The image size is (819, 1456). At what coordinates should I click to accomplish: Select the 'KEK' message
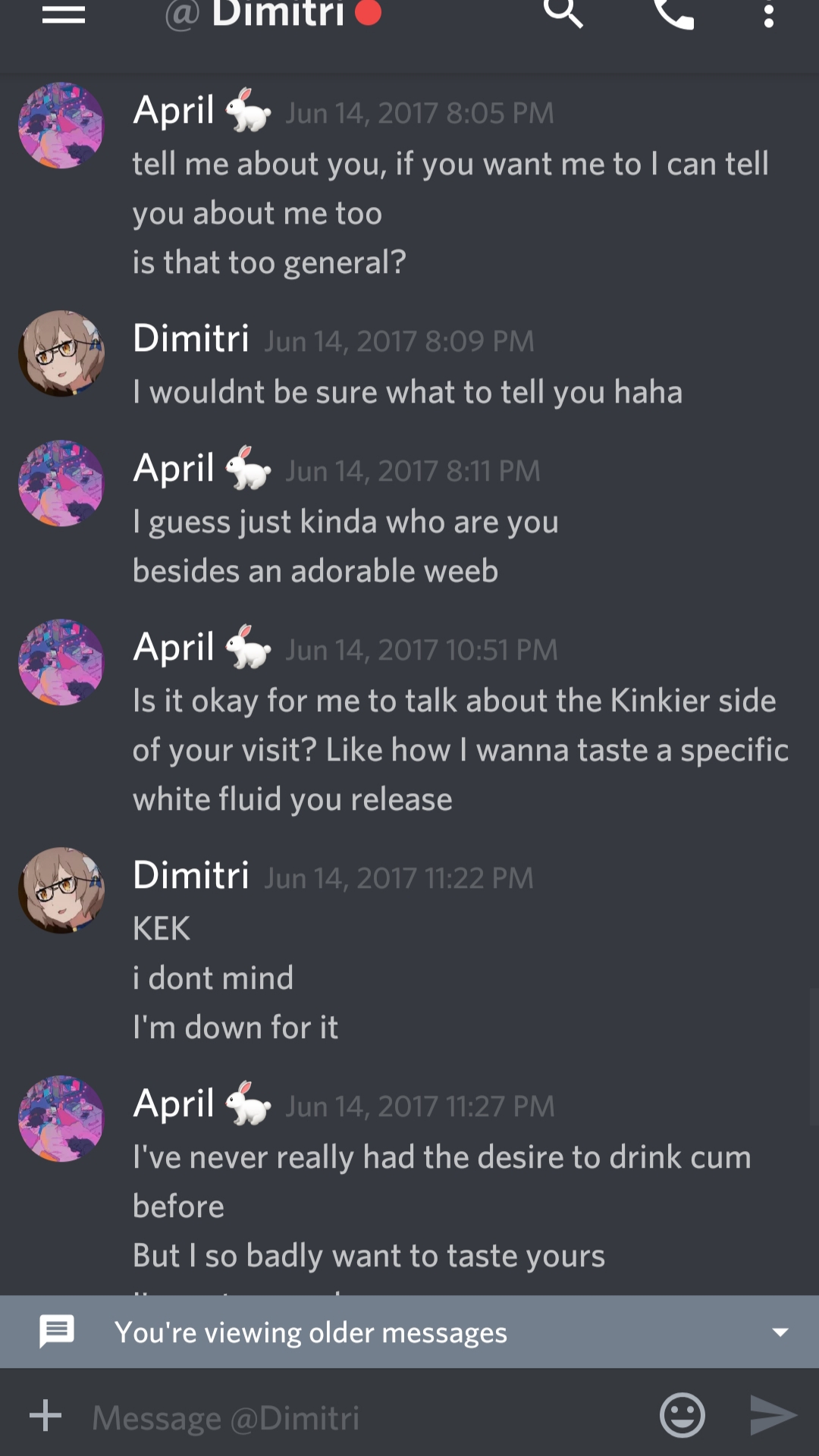pos(162,928)
